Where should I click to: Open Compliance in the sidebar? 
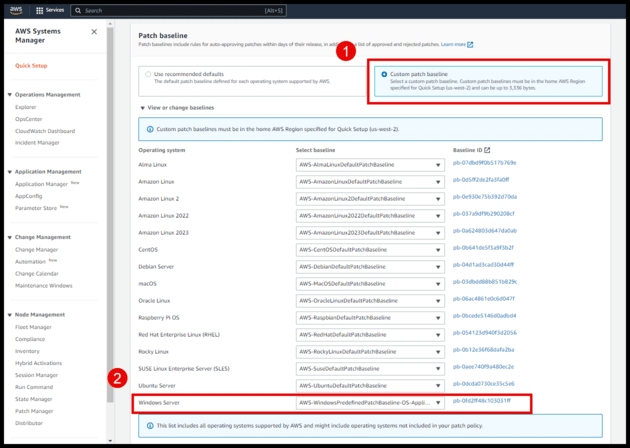[30, 339]
